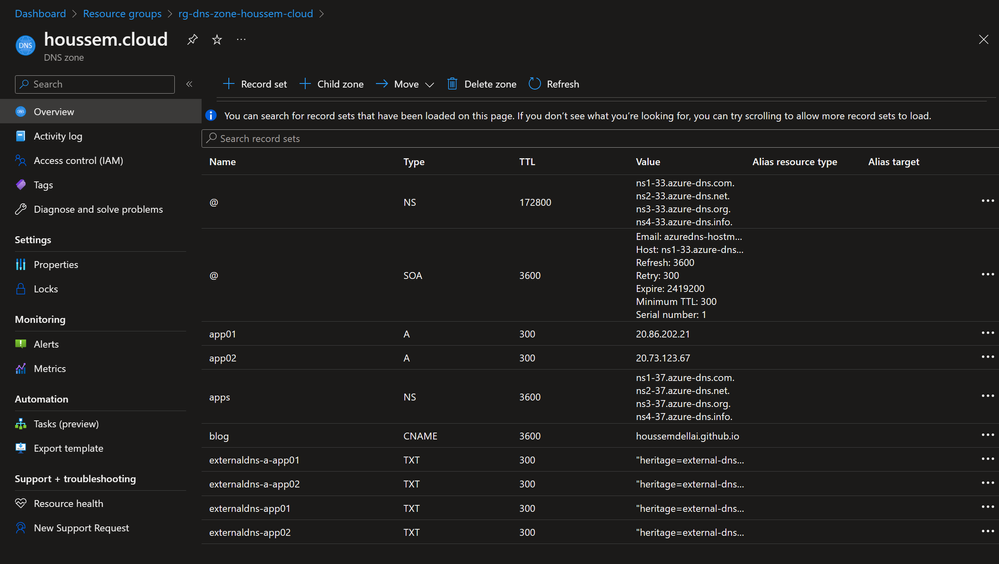Click houssemdellai.github.io value
999x564 pixels.
[687, 436]
